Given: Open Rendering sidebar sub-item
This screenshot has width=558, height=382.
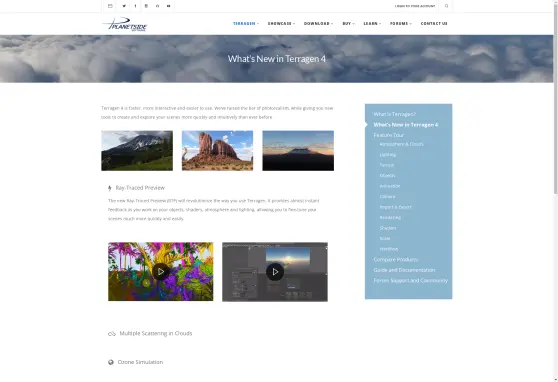Looking at the screenshot, I should click(390, 218).
